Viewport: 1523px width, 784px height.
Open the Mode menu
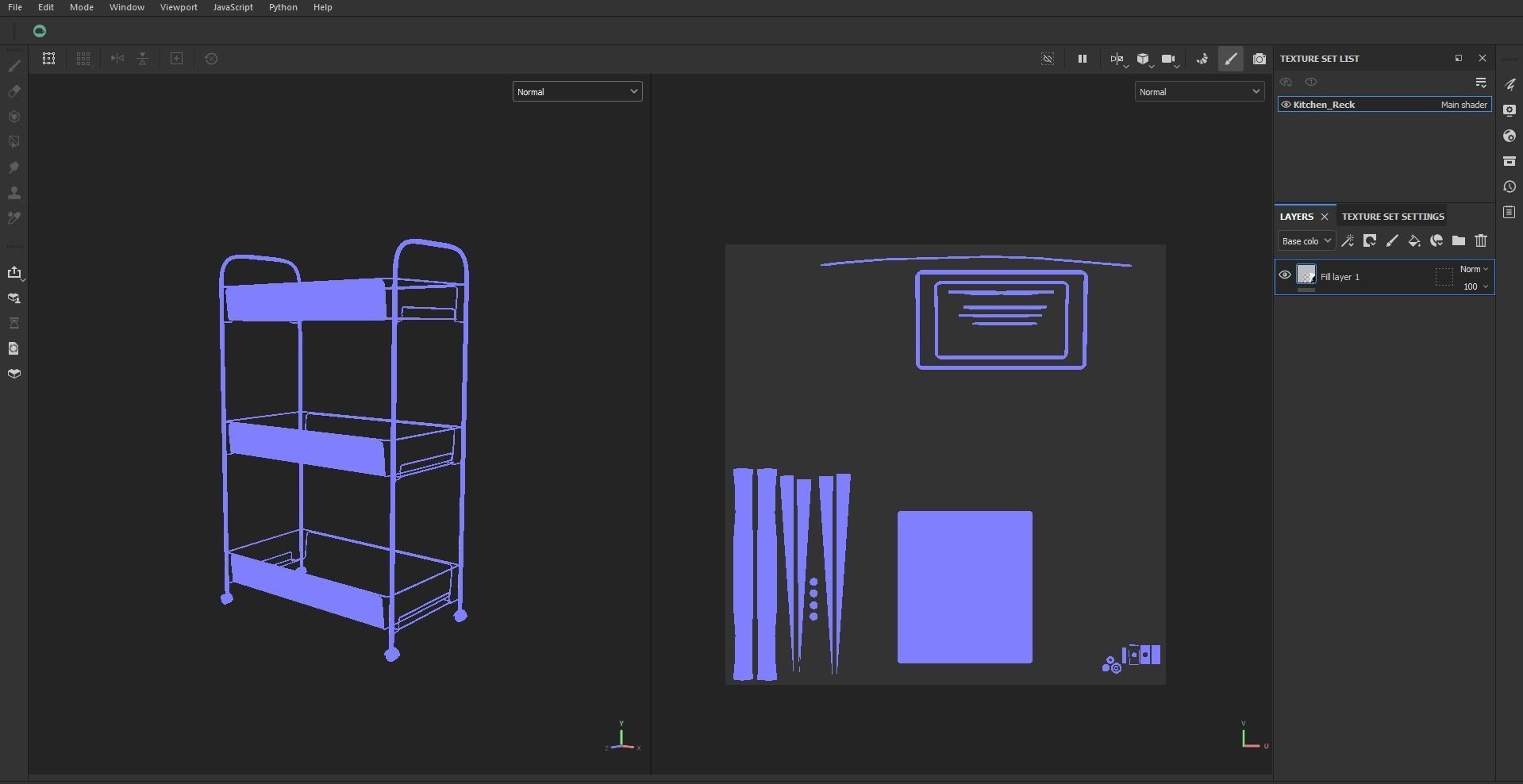pos(82,7)
